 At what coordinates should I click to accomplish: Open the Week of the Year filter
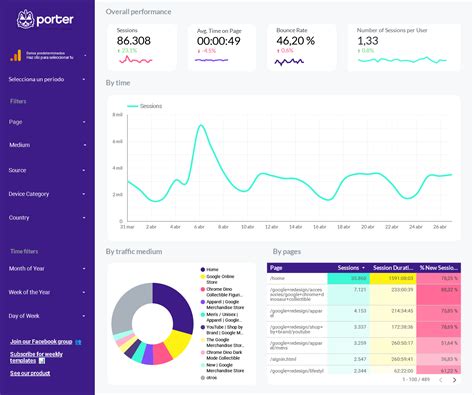coord(47,292)
